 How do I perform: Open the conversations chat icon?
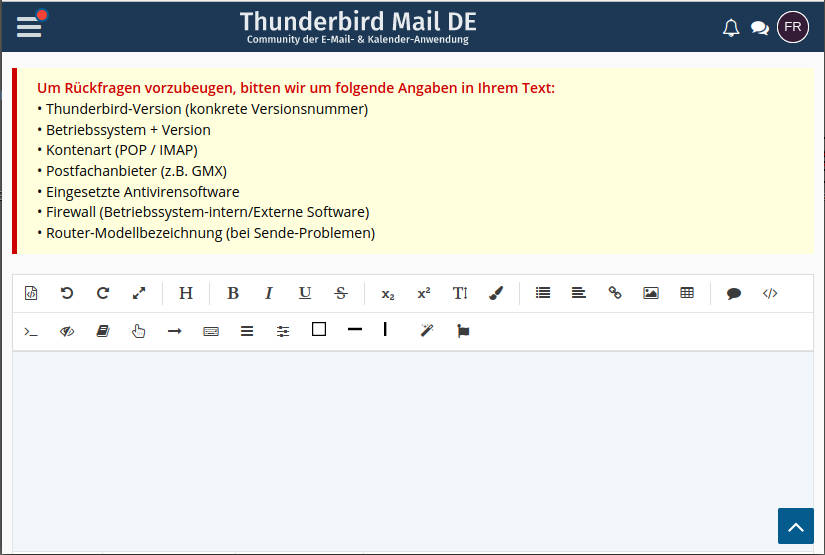760,28
